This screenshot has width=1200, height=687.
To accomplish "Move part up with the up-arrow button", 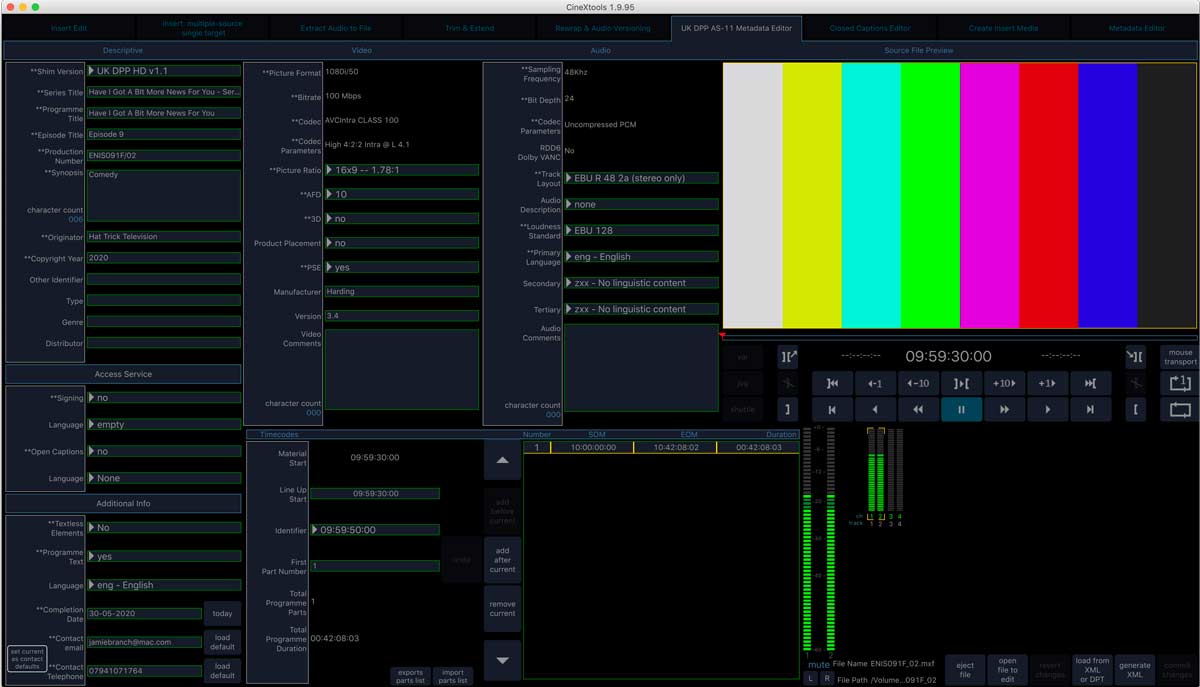I will coord(502,461).
